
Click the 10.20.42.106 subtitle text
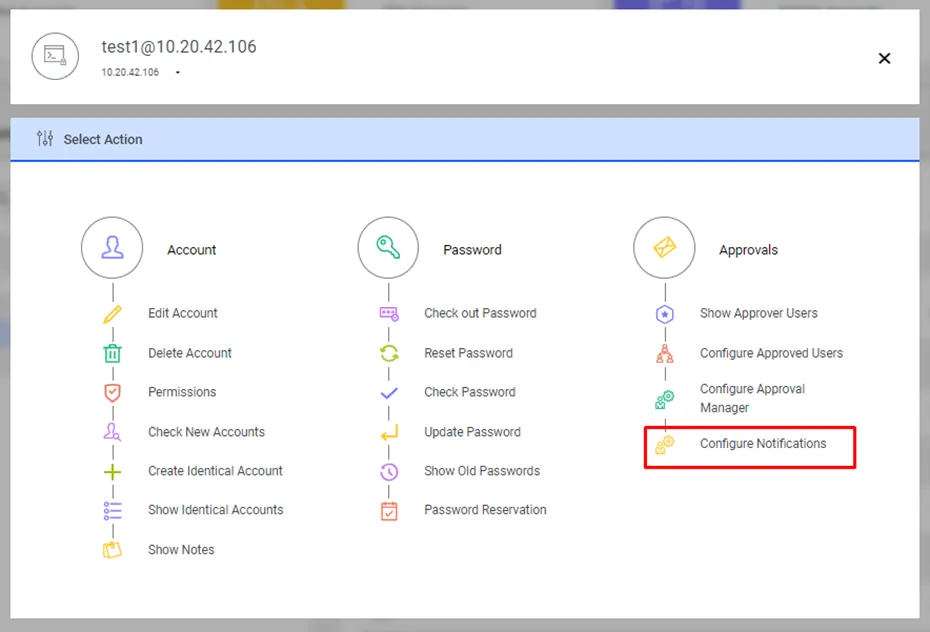pos(130,72)
